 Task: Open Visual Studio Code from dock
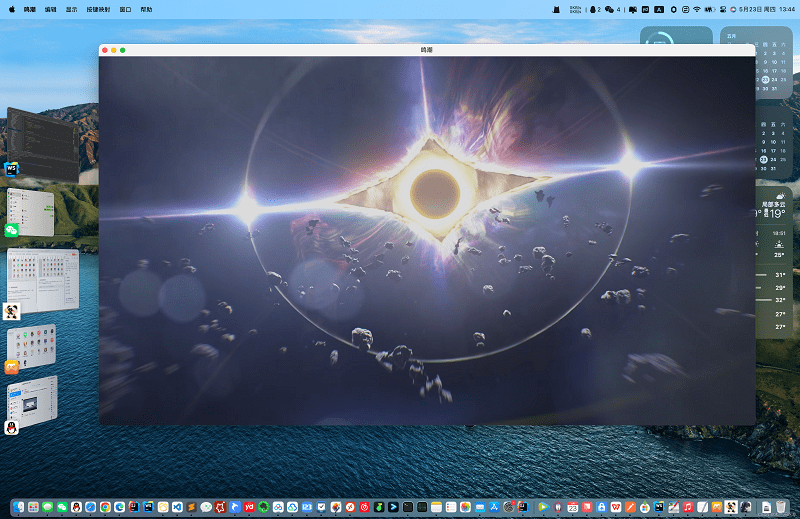point(177,508)
